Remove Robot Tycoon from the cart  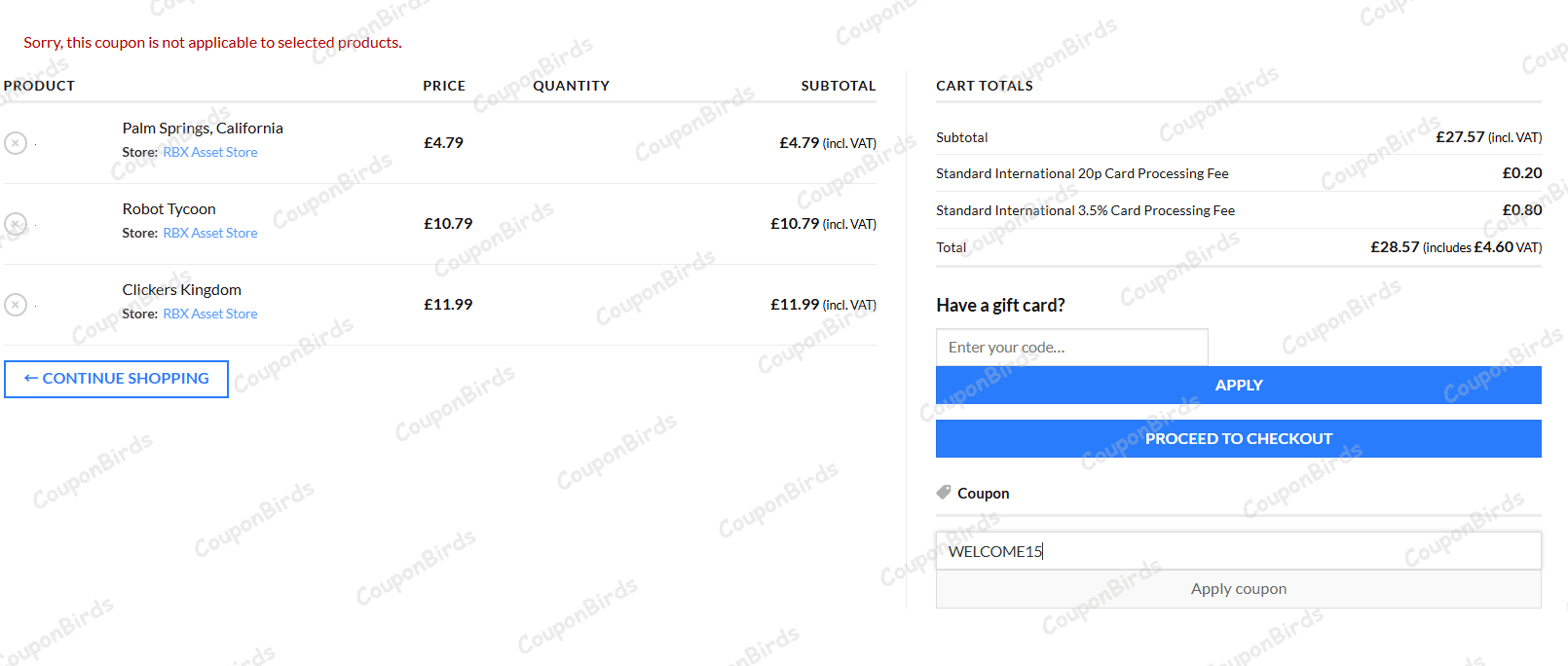(x=16, y=224)
